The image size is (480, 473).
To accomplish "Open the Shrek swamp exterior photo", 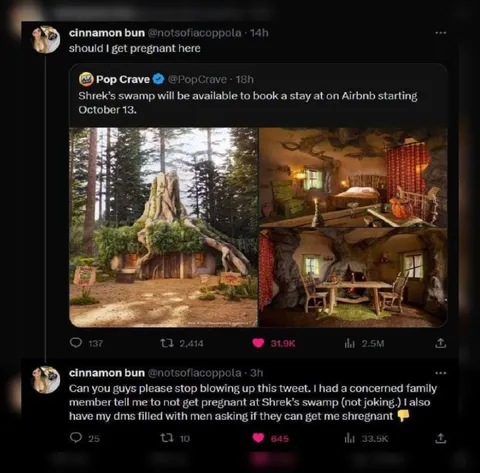I will coord(163,227).
